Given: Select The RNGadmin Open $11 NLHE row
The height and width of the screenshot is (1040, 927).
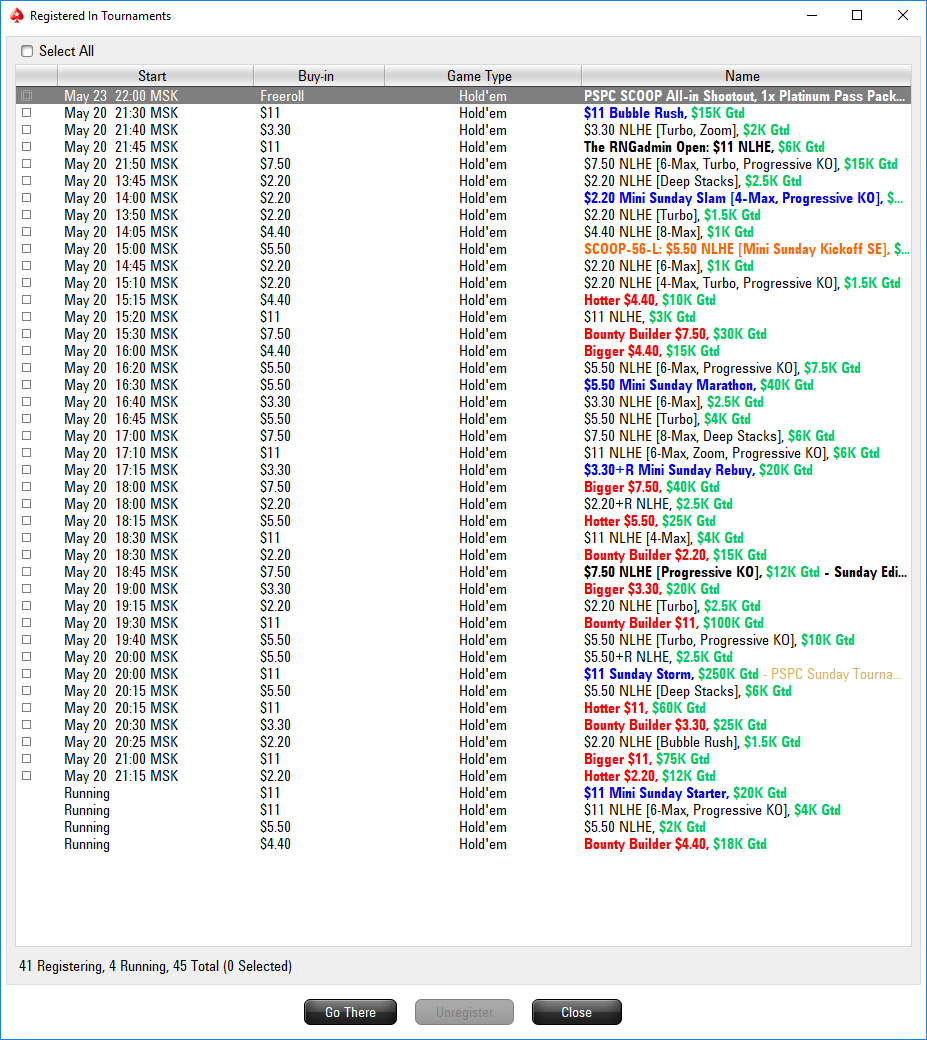Looking at the screenshot, I should point(464,147).
